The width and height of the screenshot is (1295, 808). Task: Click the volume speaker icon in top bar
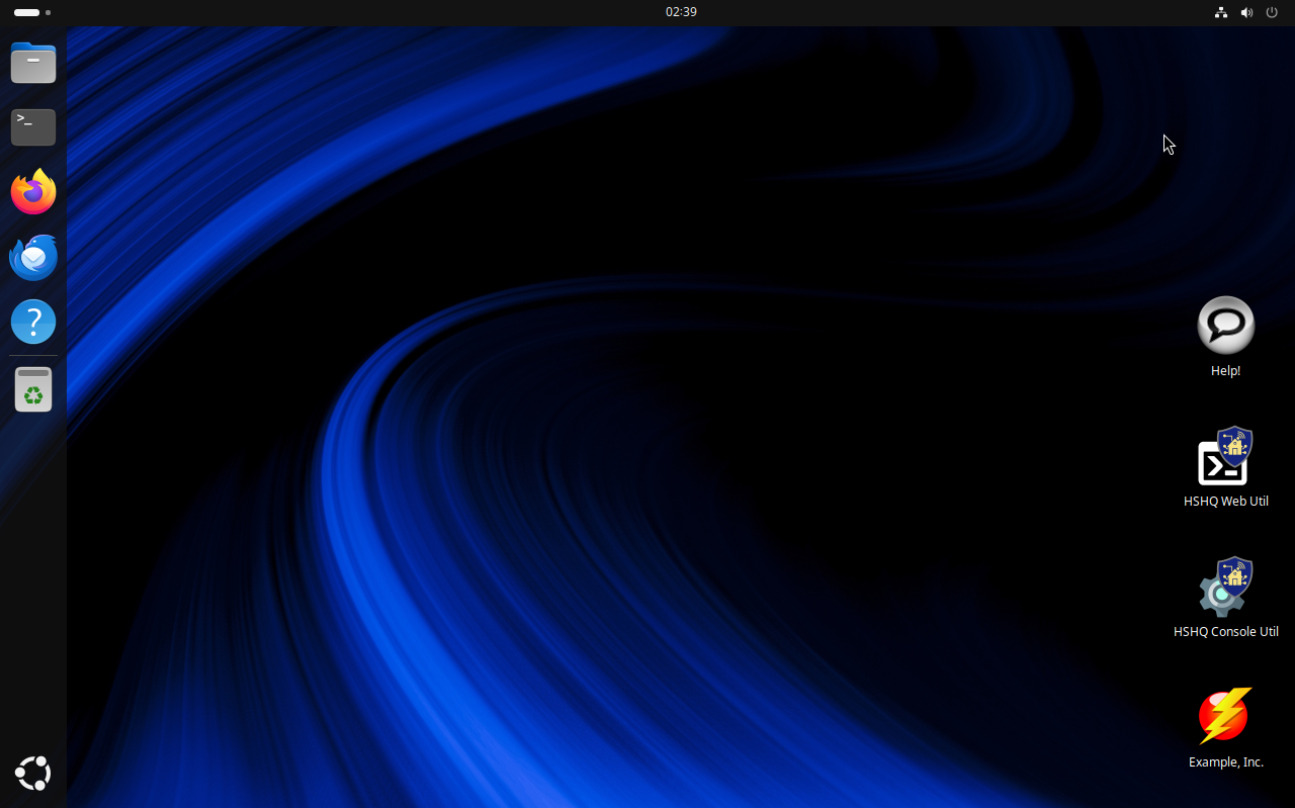[1246, 13]
